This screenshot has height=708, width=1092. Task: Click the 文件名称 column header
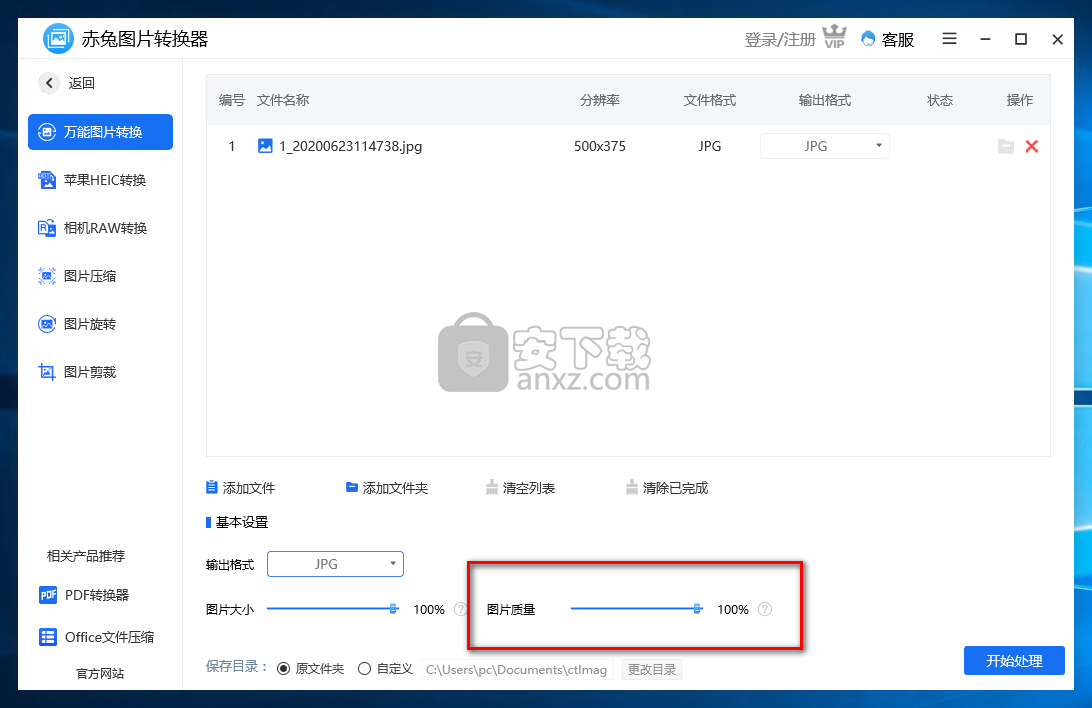click(283, 100)
